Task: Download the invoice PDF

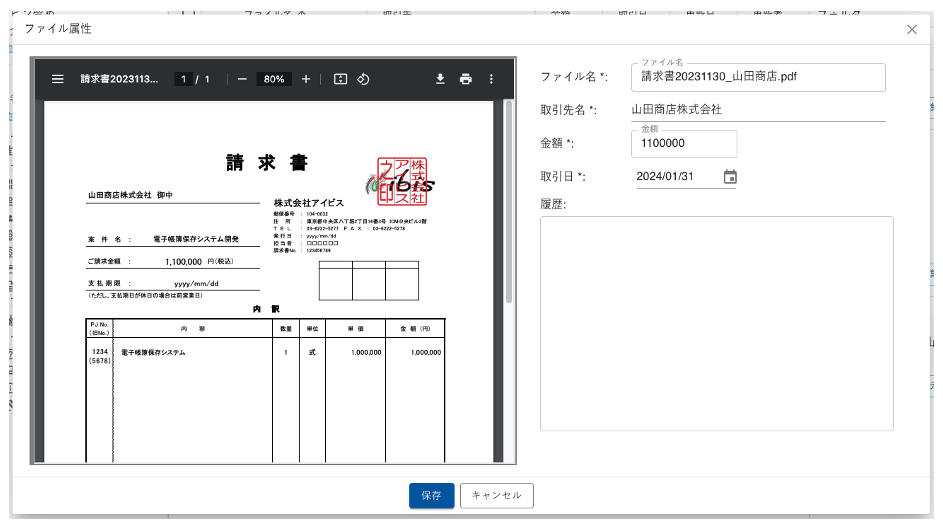Action: coord(440,79)
